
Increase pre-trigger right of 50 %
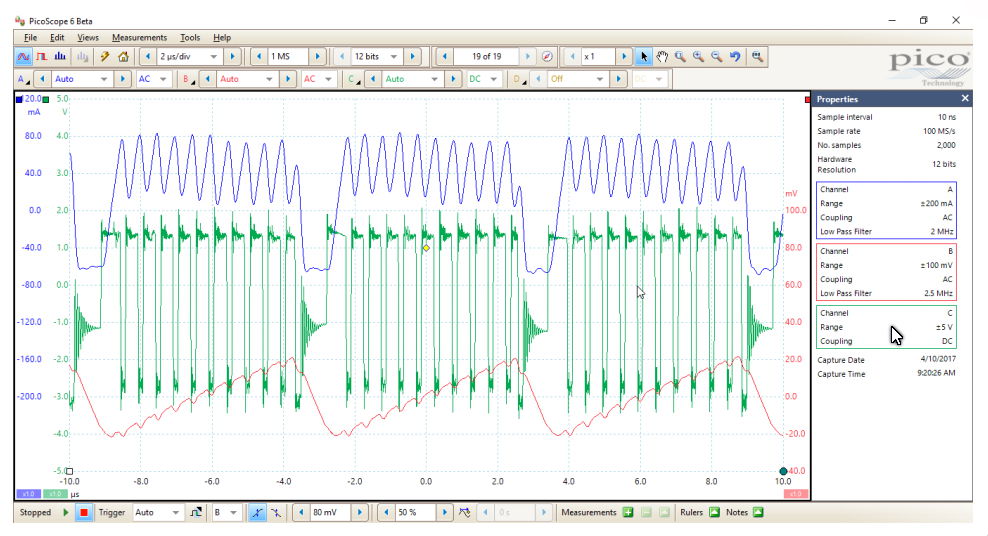(x=444, y=513)
